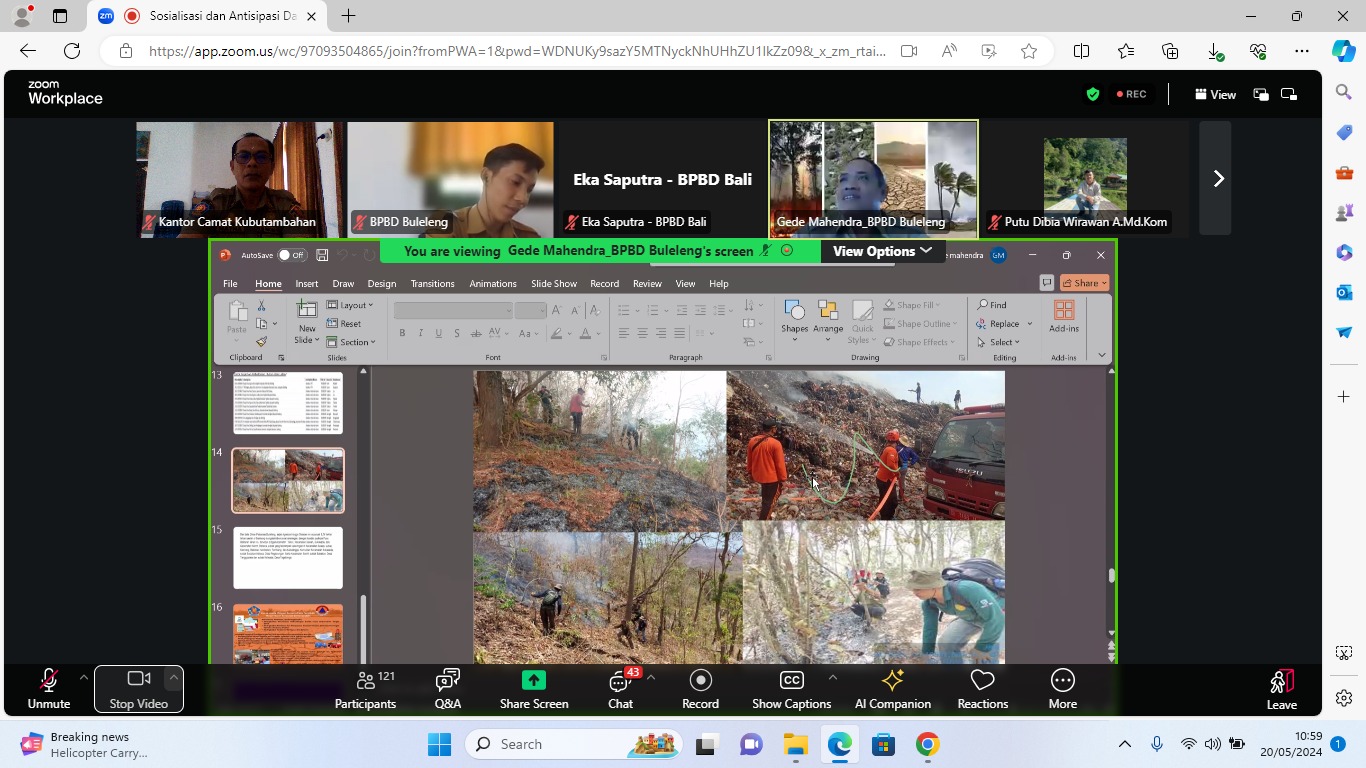
Task: Click the green Share Screen icon
Action: [x=534, y=680]
